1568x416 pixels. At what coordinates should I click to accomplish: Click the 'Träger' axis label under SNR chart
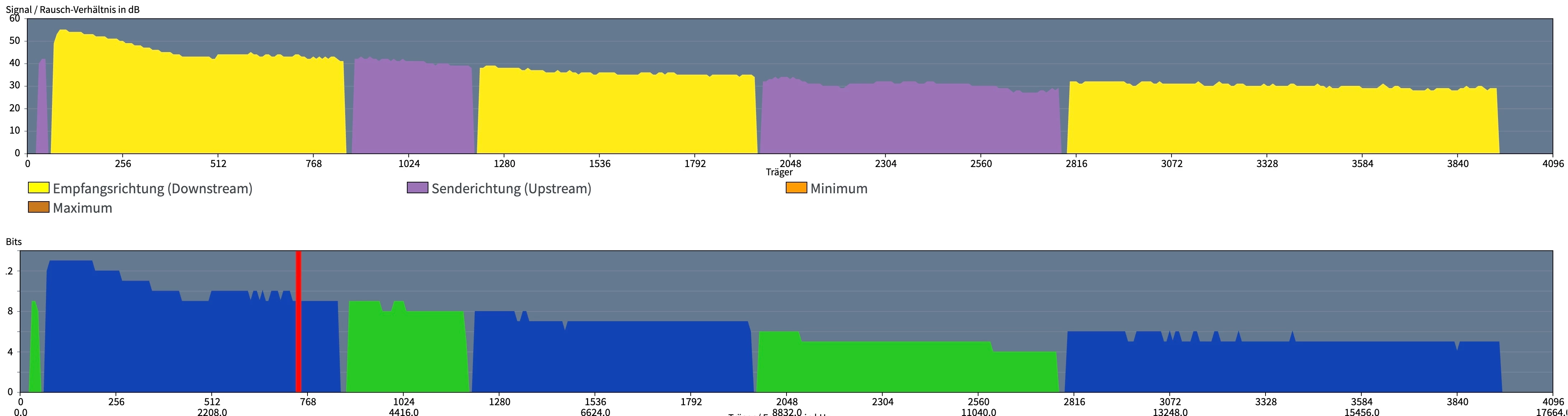779,172
